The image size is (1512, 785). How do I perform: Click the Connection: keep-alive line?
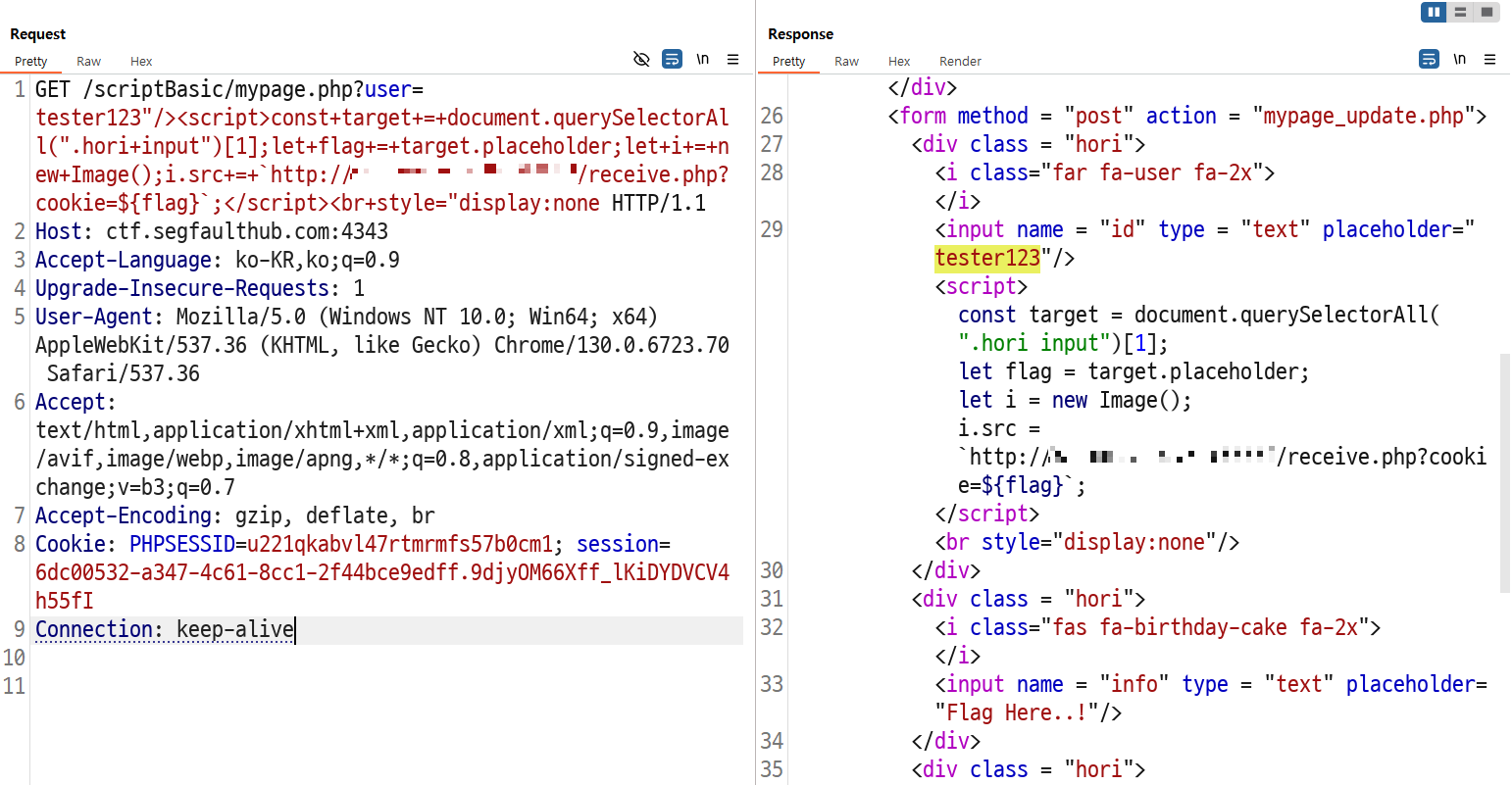(165, 630)
